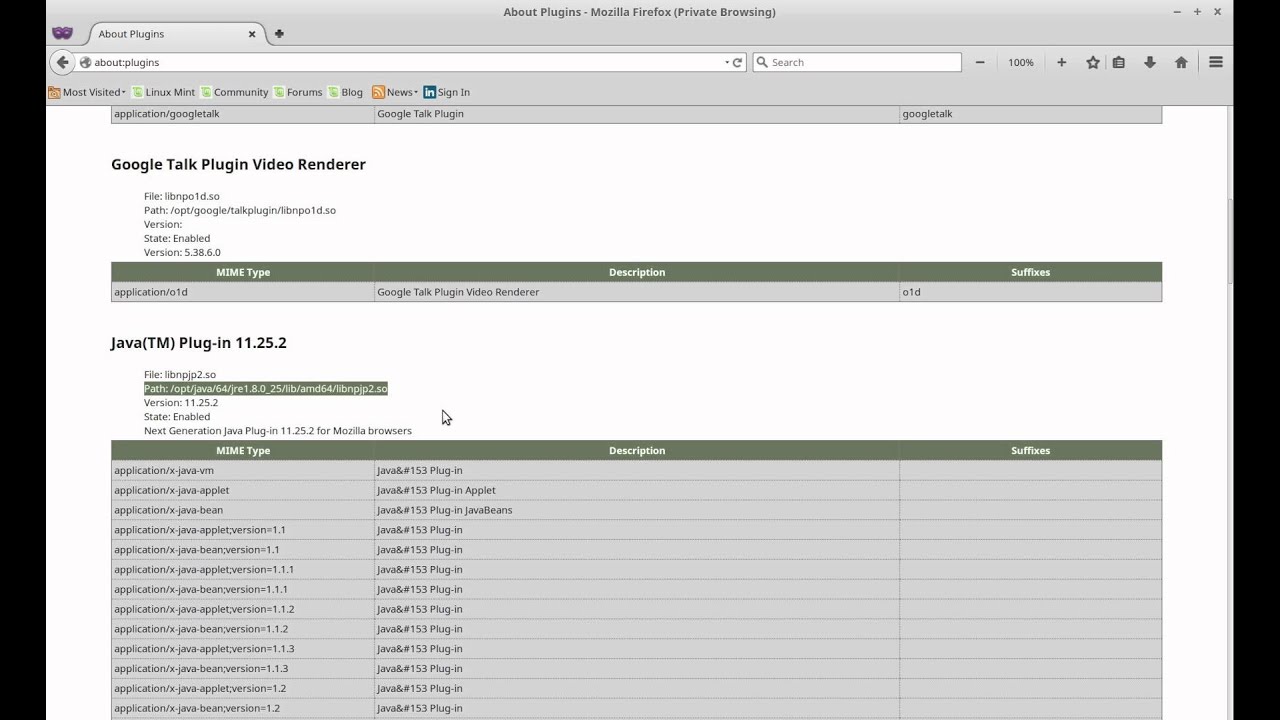The width and height of the screenshot is (1280, 720).
Task: Open the Community bookmark
Action: click(x=234, y=92)
